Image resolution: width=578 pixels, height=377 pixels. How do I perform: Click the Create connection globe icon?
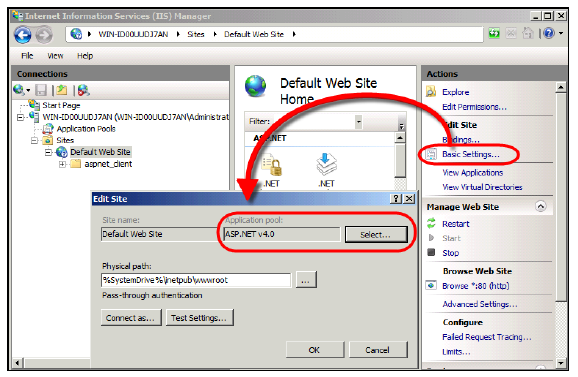18,90
